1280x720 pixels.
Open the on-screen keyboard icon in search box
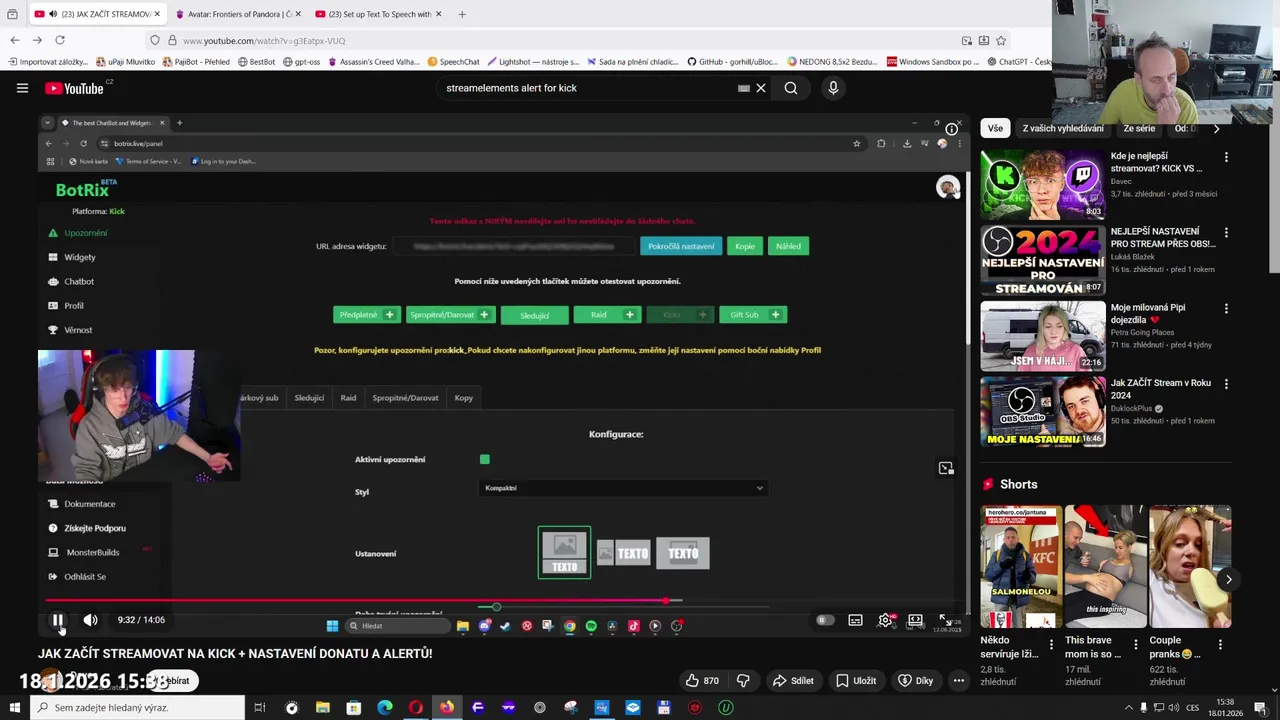743,88
